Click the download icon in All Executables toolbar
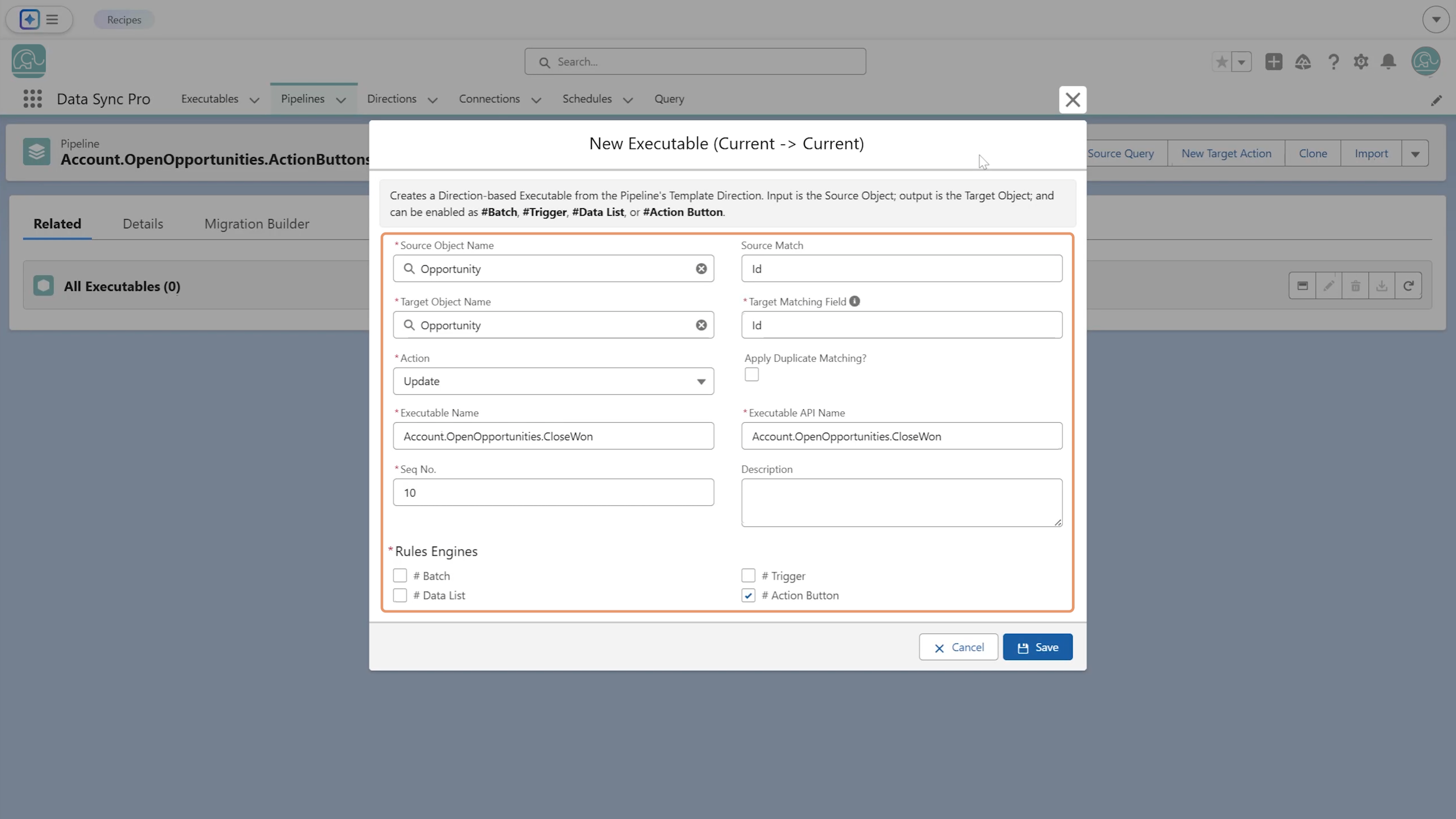Viewport: 1456px width, 819px height. [x=1382, y=286]
